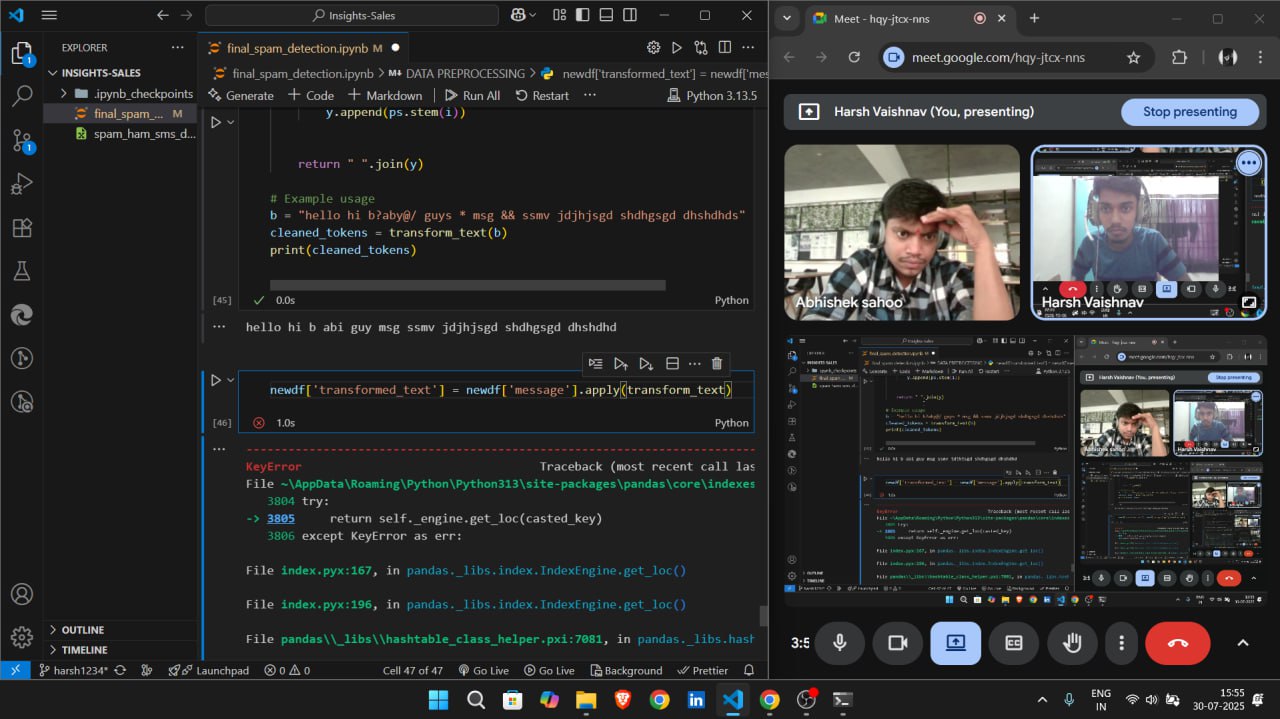Raise hand in Google Meet

click(x=1072, y=643)
